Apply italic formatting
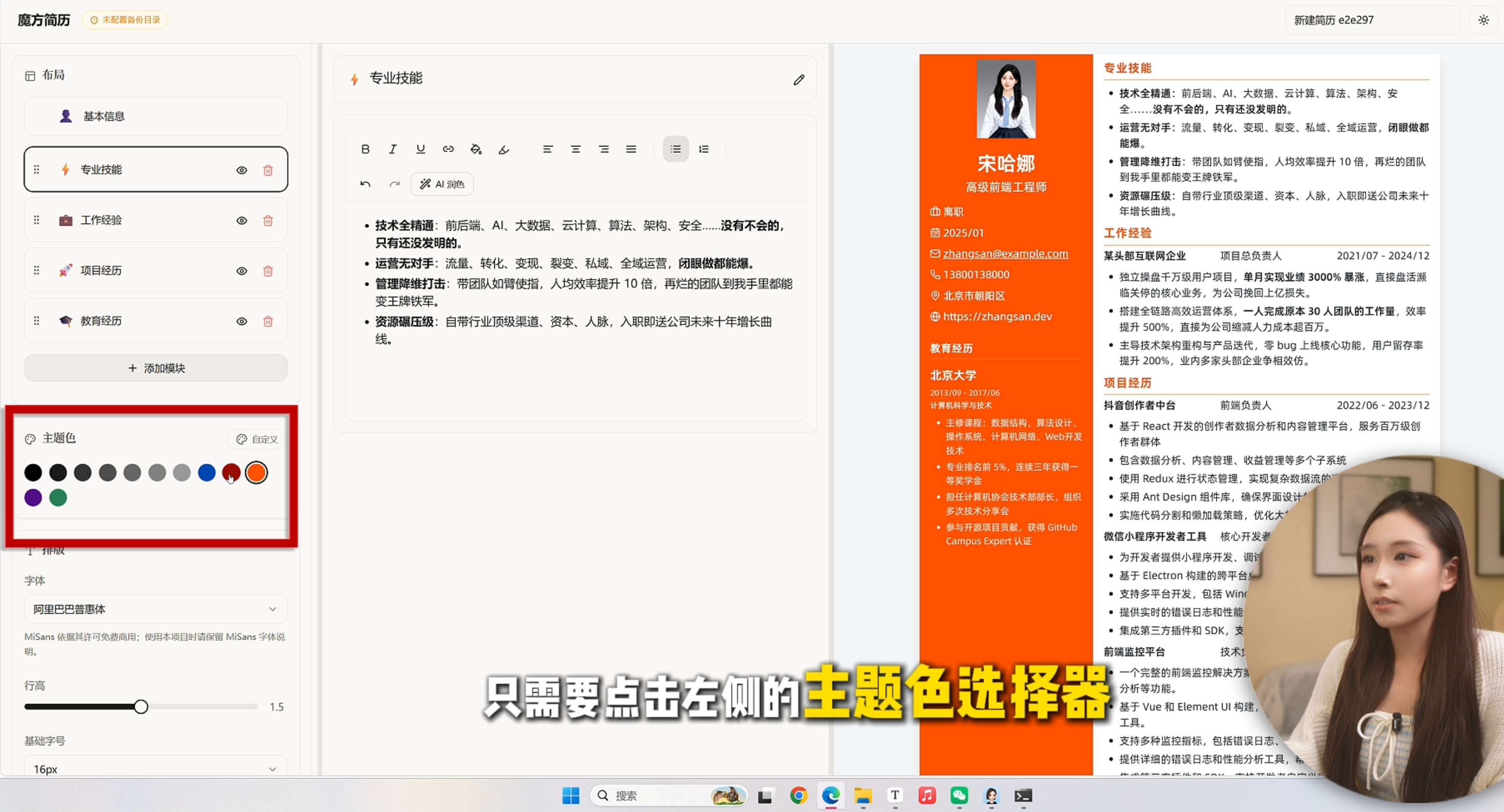Viewport: 1504px width, 812px height. (393, 149)
